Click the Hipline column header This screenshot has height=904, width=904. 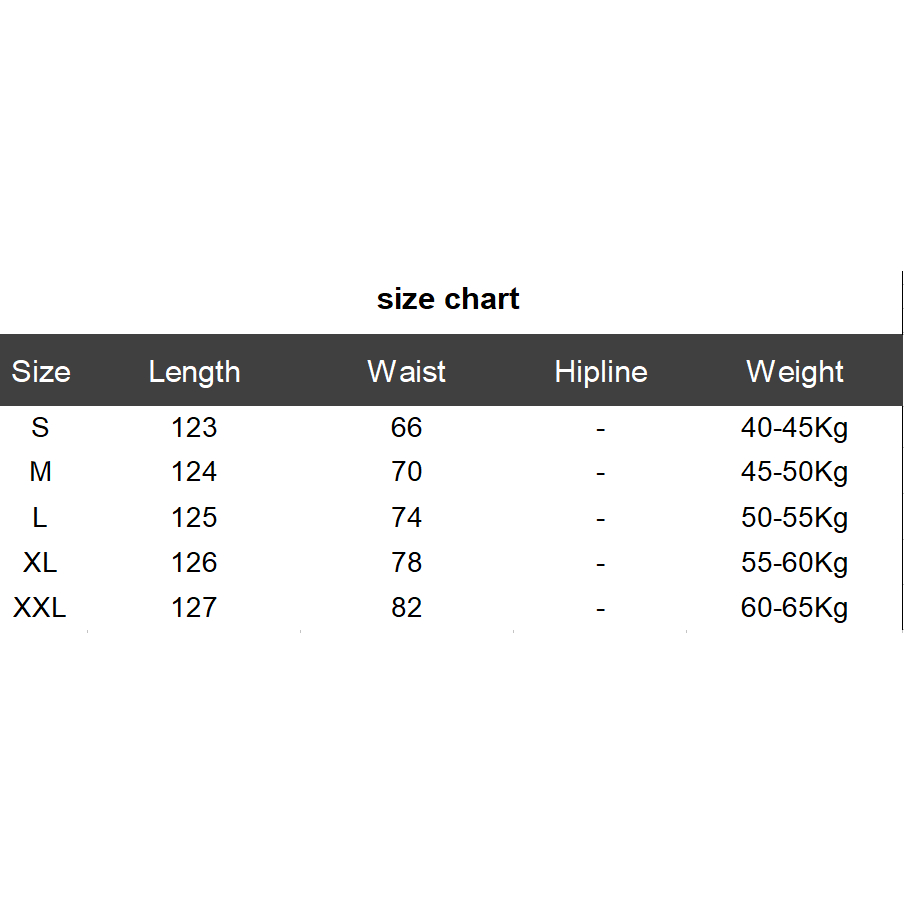[601, 372]
